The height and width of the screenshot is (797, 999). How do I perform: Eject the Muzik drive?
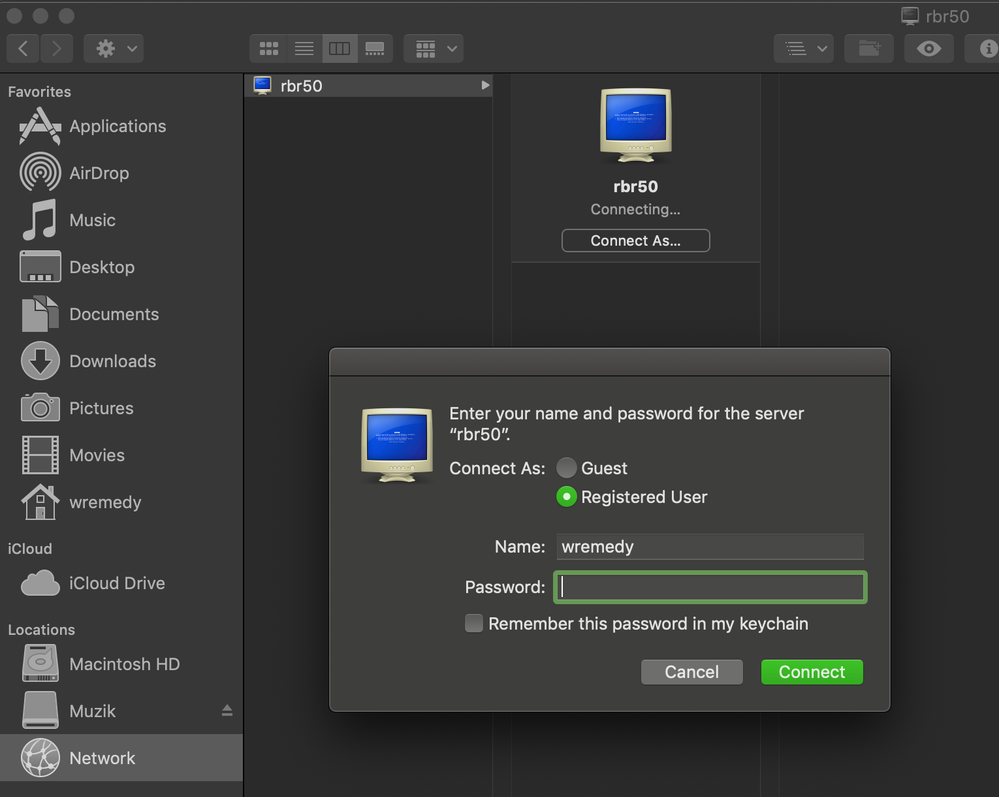(227, 711)
